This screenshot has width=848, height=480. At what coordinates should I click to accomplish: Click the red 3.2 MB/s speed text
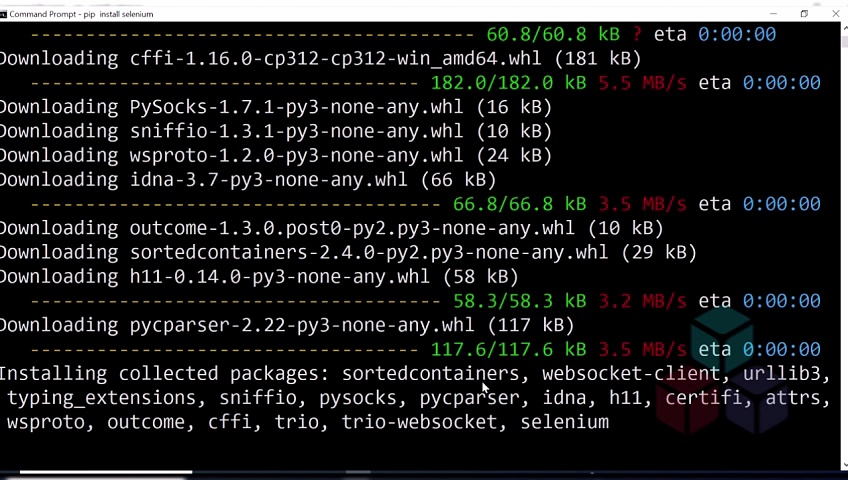pyautogui.click(x=642, y=301)
